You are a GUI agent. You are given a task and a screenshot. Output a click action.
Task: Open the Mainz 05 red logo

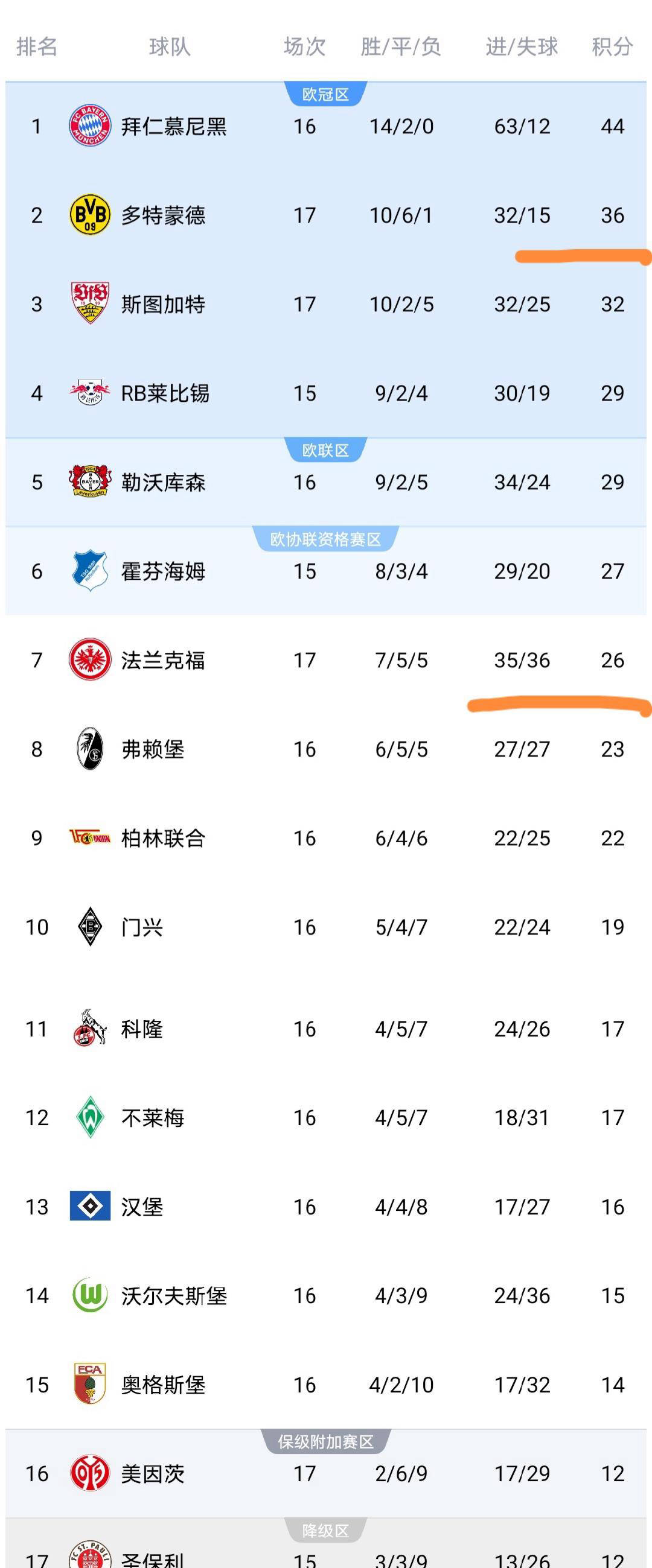coord(89,1473)
